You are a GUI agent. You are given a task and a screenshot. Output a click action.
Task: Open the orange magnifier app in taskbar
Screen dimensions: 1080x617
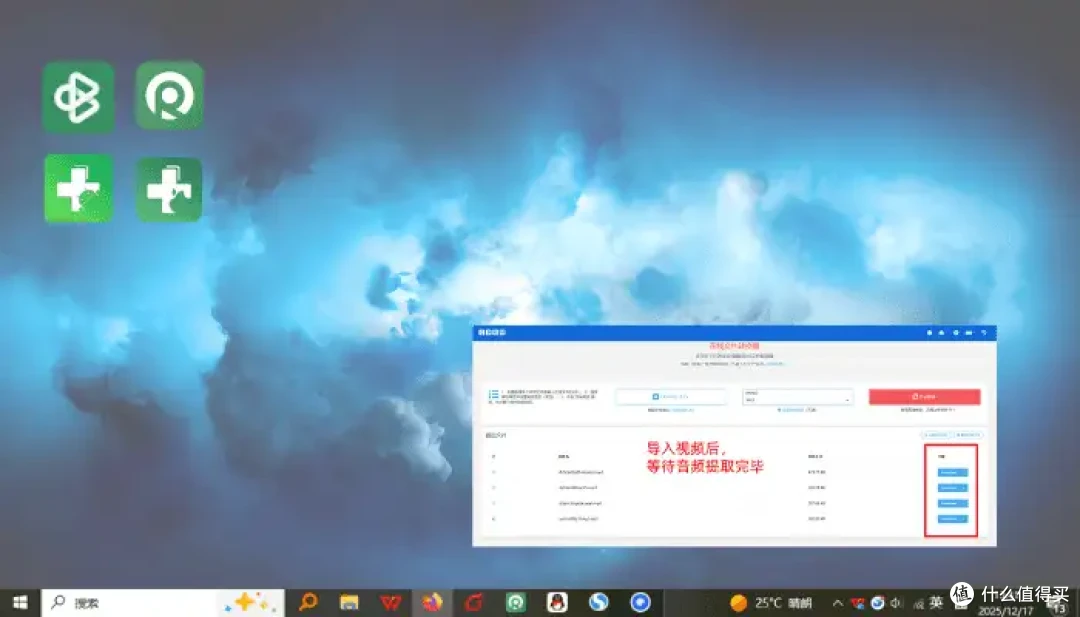(x=308, y=603)
